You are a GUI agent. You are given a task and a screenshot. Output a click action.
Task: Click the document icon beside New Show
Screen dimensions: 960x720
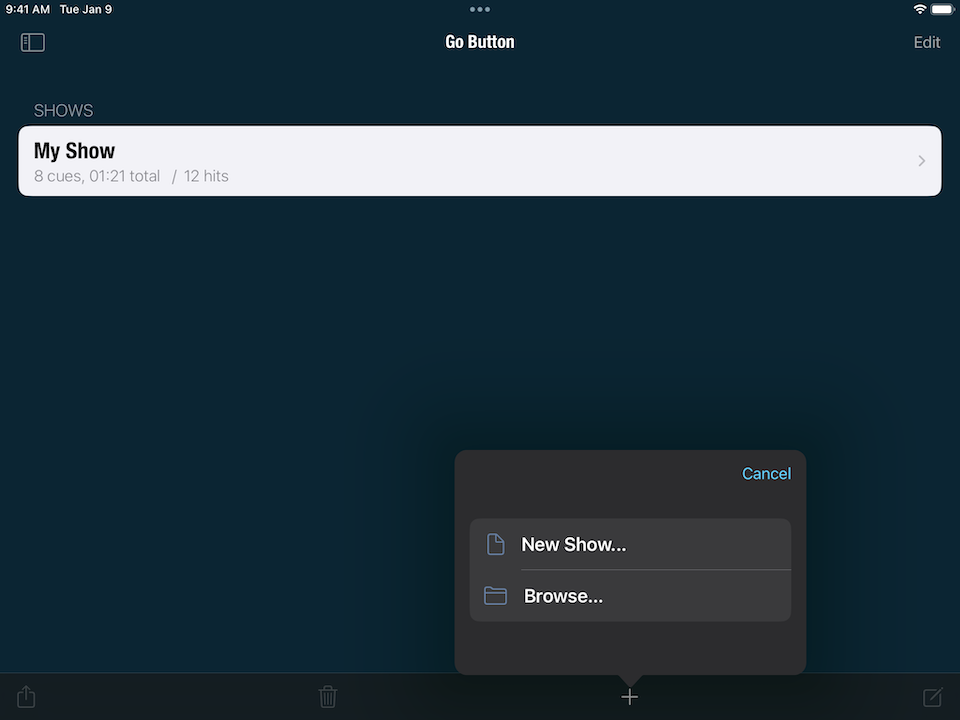pos(495,545)
